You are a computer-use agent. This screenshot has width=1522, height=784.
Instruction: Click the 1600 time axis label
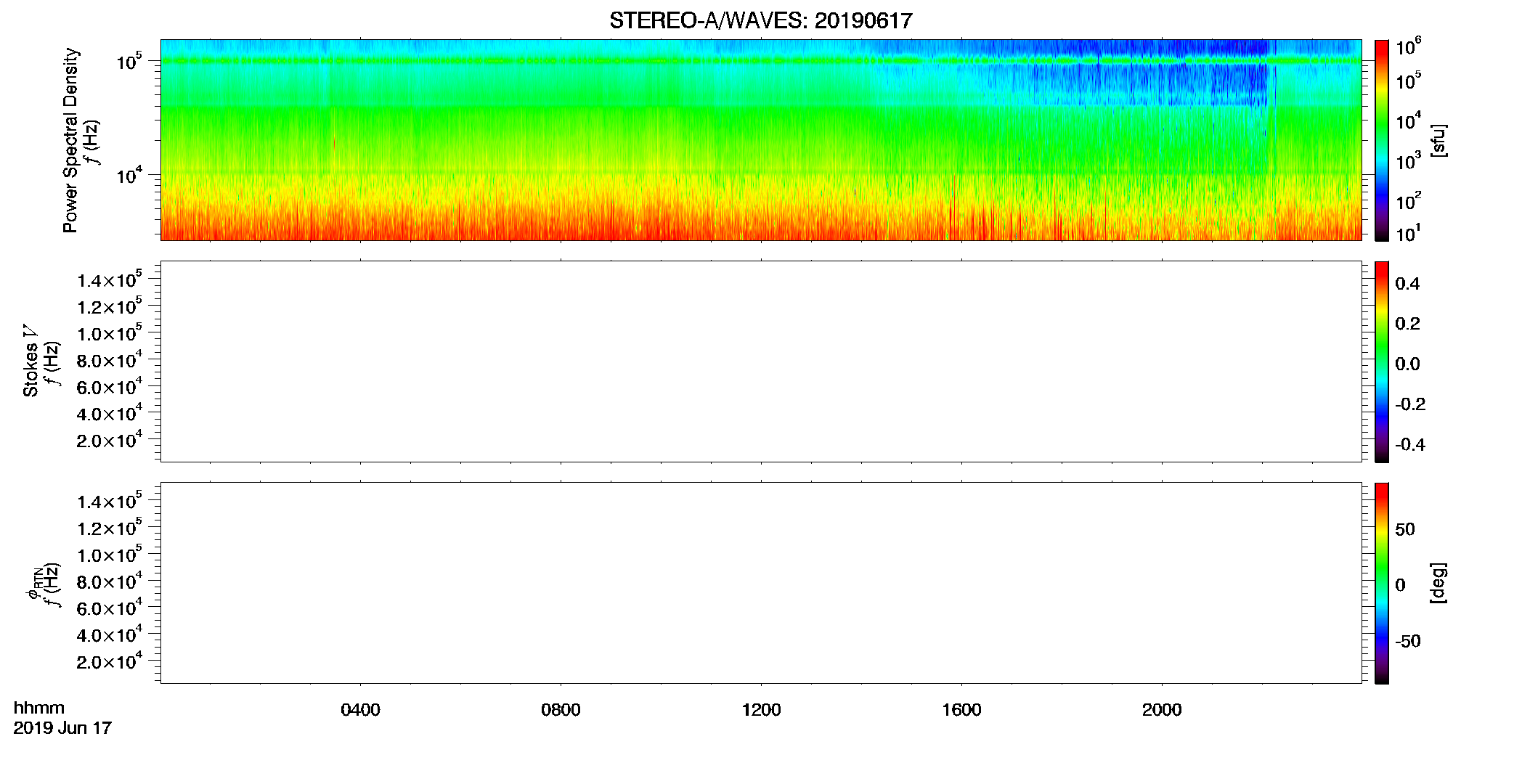tap(961, 710)
